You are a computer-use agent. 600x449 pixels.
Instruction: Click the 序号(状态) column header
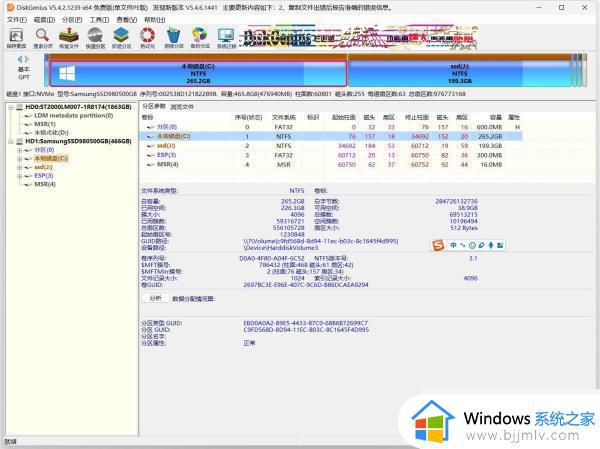click(248, 117)
